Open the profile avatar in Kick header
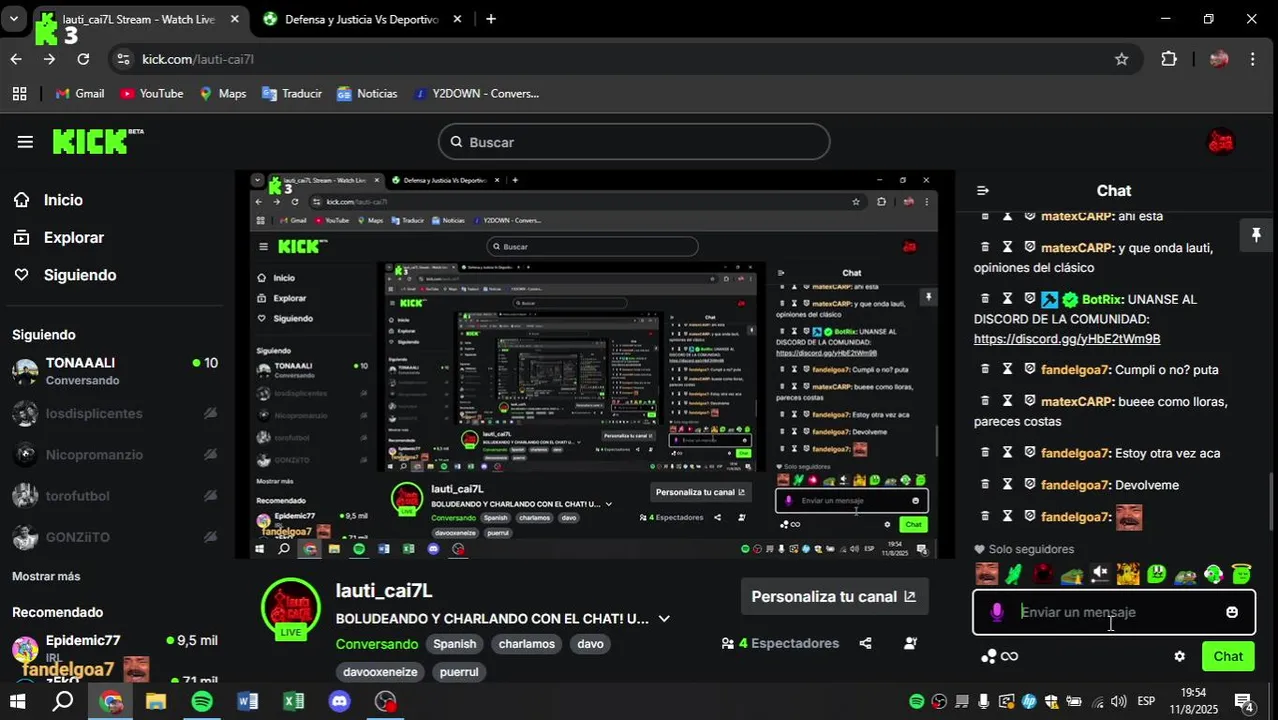This screenshot has height=720, width=1278. click(1221, 142)
